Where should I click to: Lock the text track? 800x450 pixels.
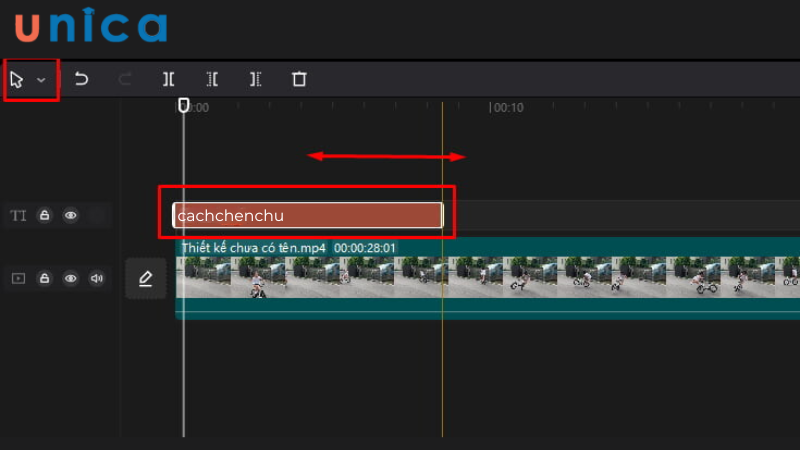tap(44, 215)
